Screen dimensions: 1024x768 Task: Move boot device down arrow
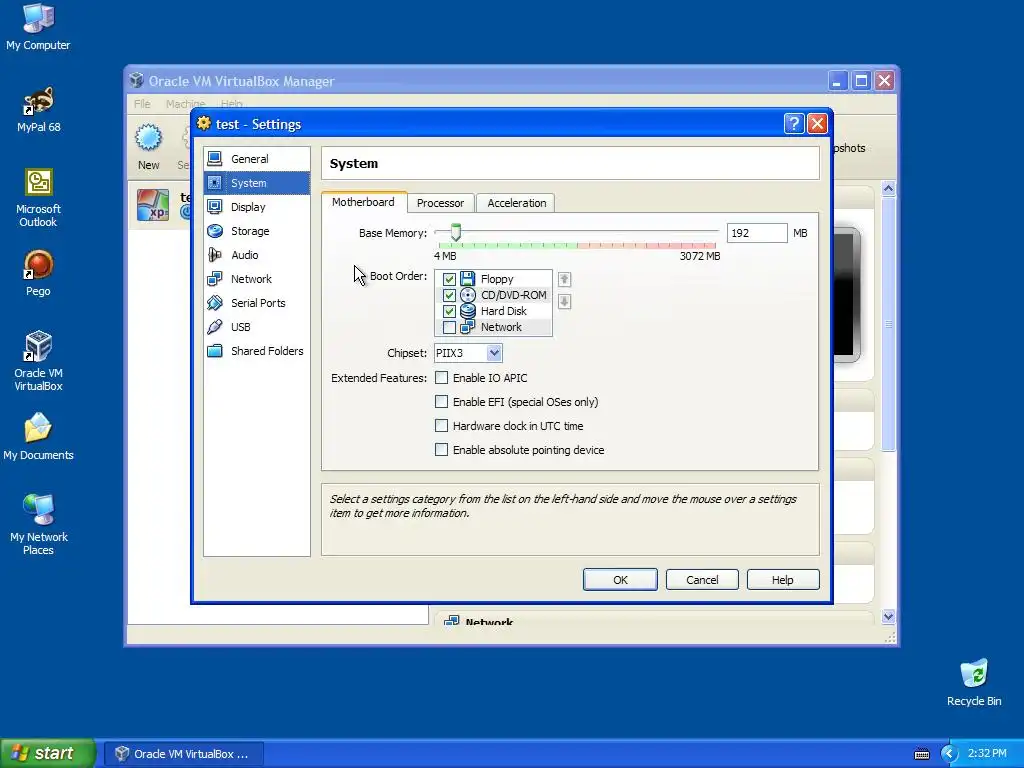click(564, 302)
